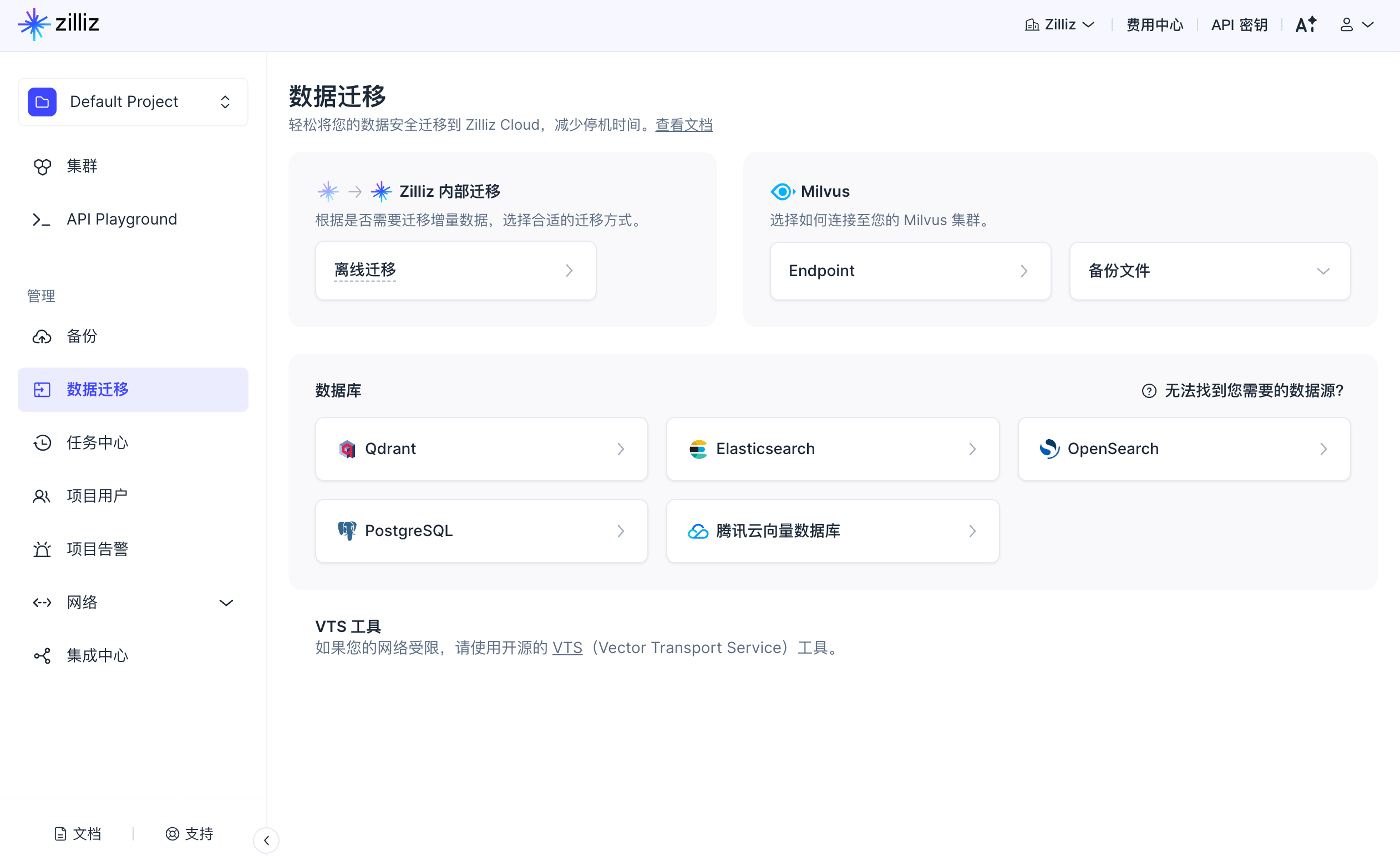Select the Qdrant database source
This screenshot has height=856, width=1400.
481,449
